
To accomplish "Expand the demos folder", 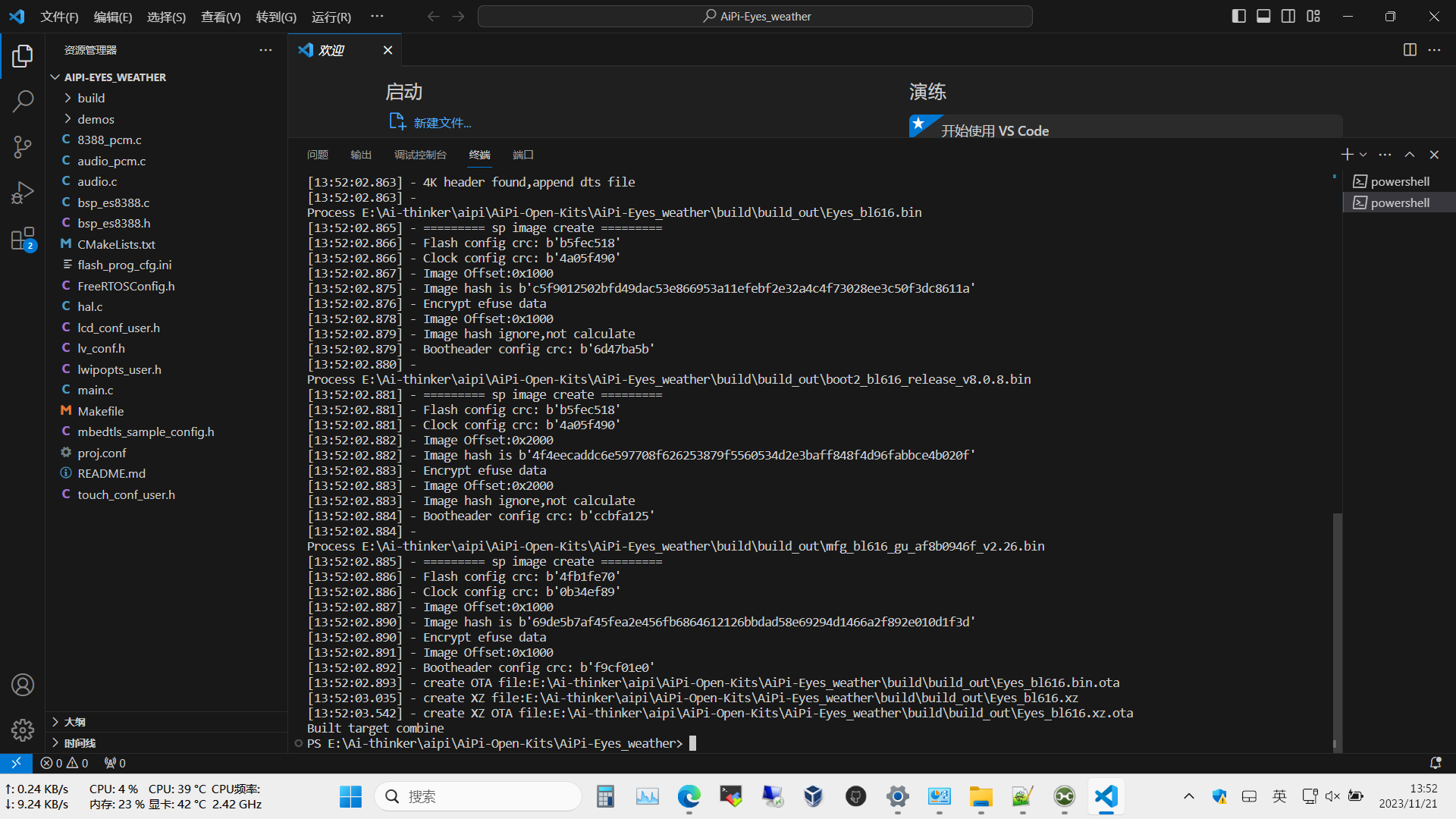I will [166, 119].
